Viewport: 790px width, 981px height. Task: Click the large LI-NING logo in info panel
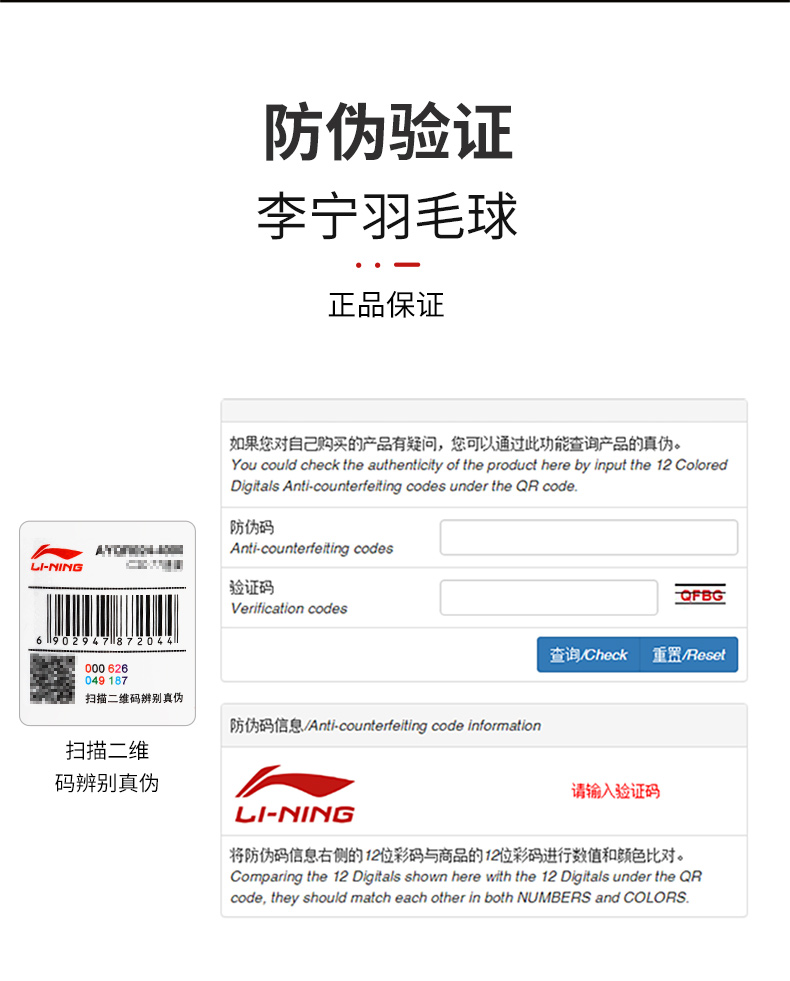(295, 793)
